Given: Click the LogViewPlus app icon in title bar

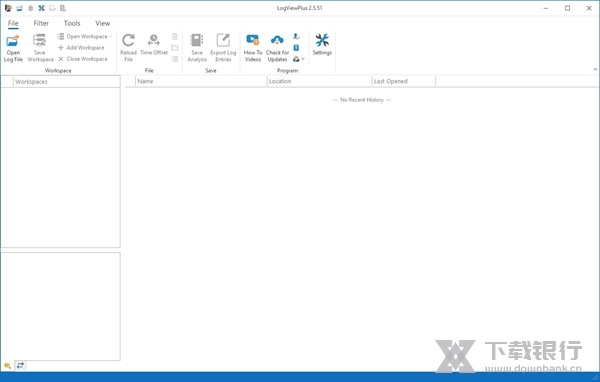Looking at the screenshot, I should coord(8,8).
